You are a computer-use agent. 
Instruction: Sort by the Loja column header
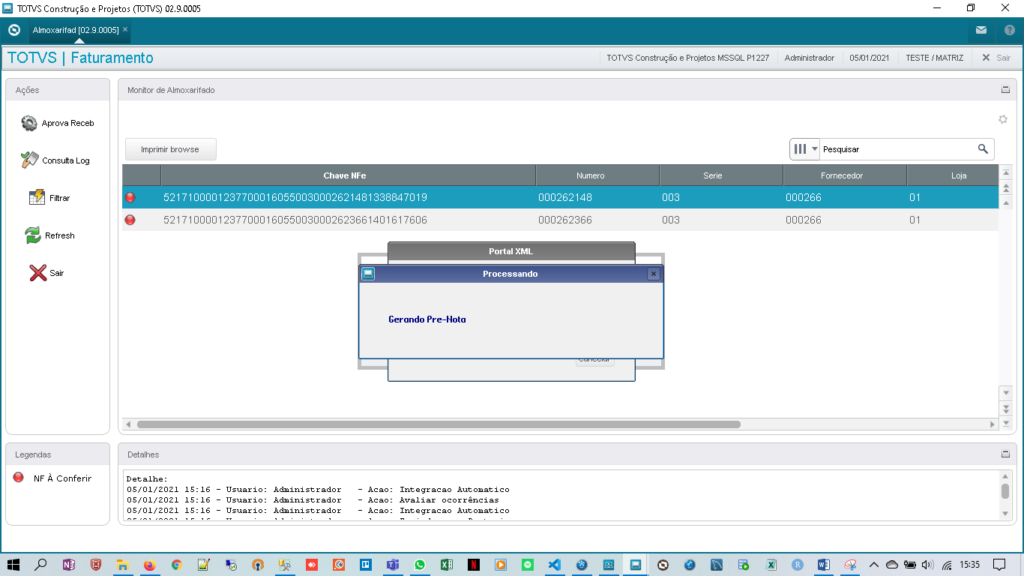click(953, 175)
